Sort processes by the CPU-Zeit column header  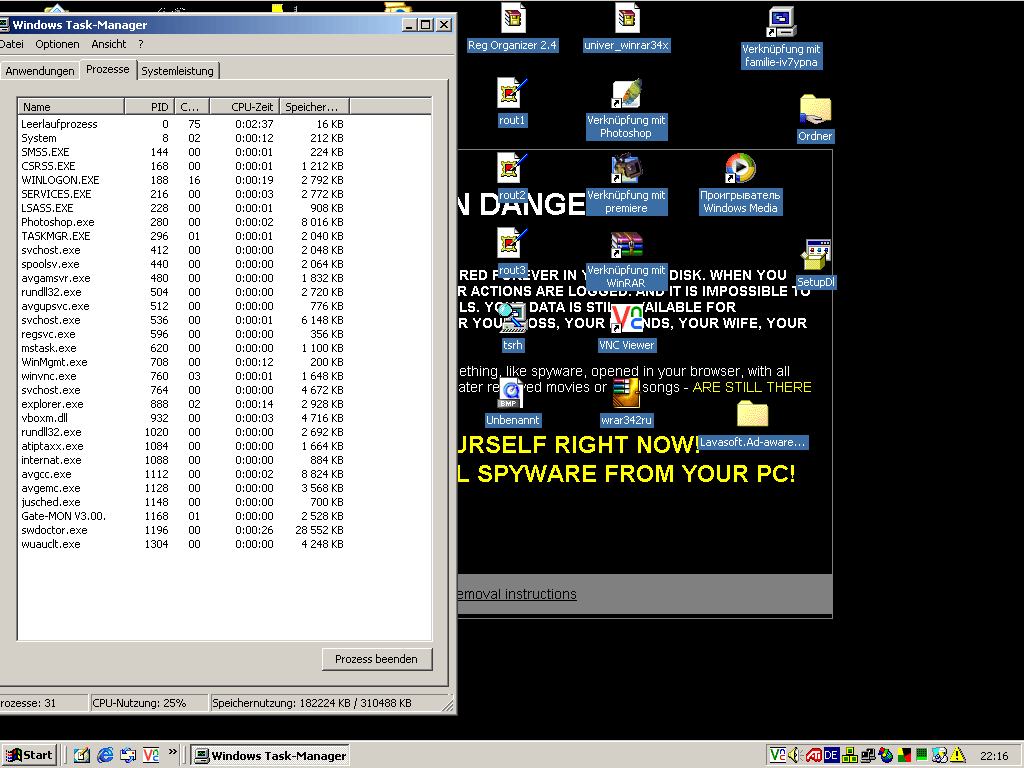point(245,106)
